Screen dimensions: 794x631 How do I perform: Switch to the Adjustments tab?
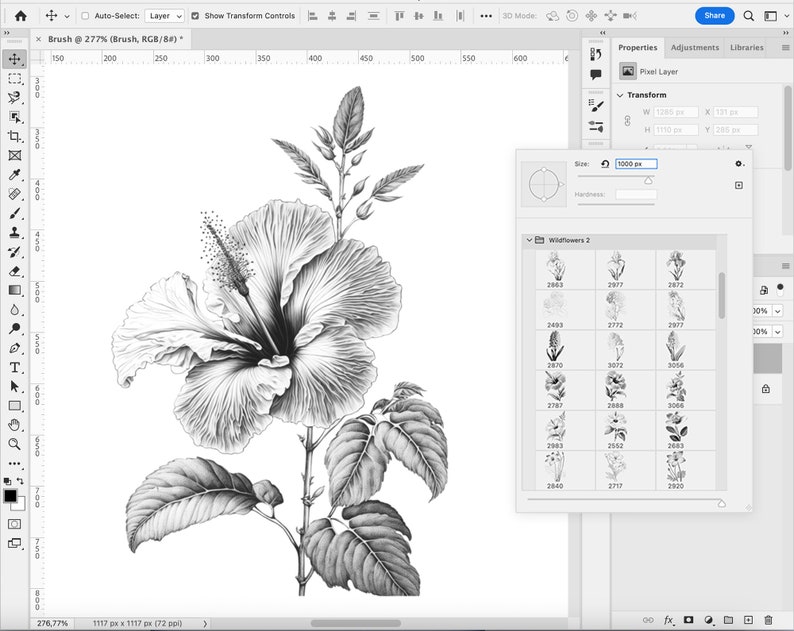coord(695,47)
